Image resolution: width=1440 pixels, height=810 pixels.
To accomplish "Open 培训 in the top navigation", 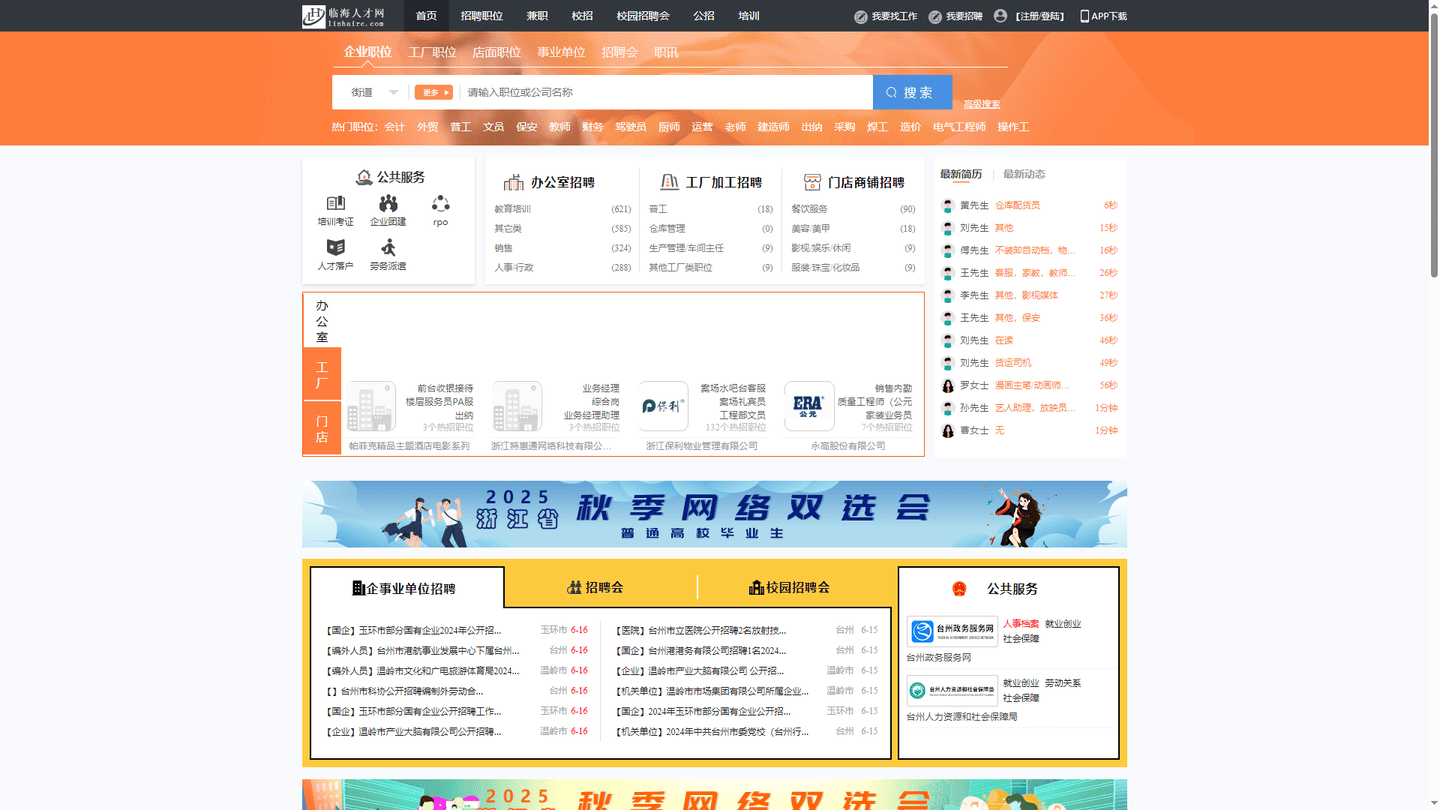I will [749, 16].
